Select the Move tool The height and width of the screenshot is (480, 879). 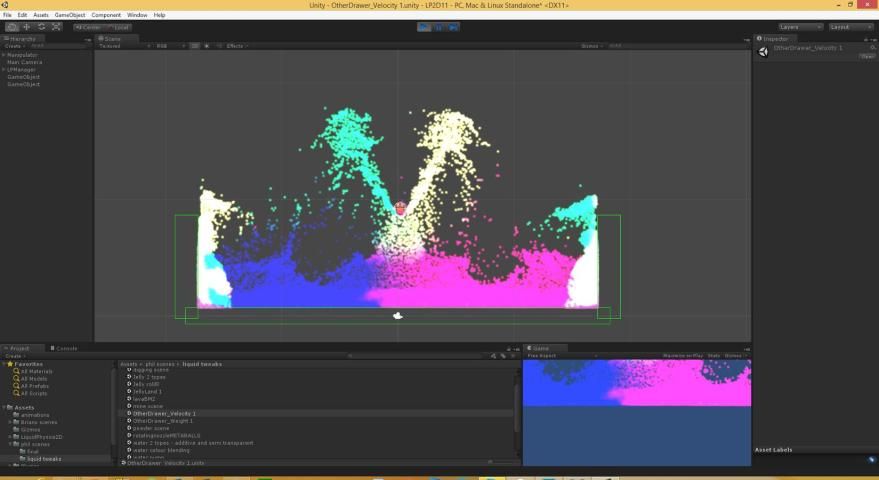tap(27, 27)
